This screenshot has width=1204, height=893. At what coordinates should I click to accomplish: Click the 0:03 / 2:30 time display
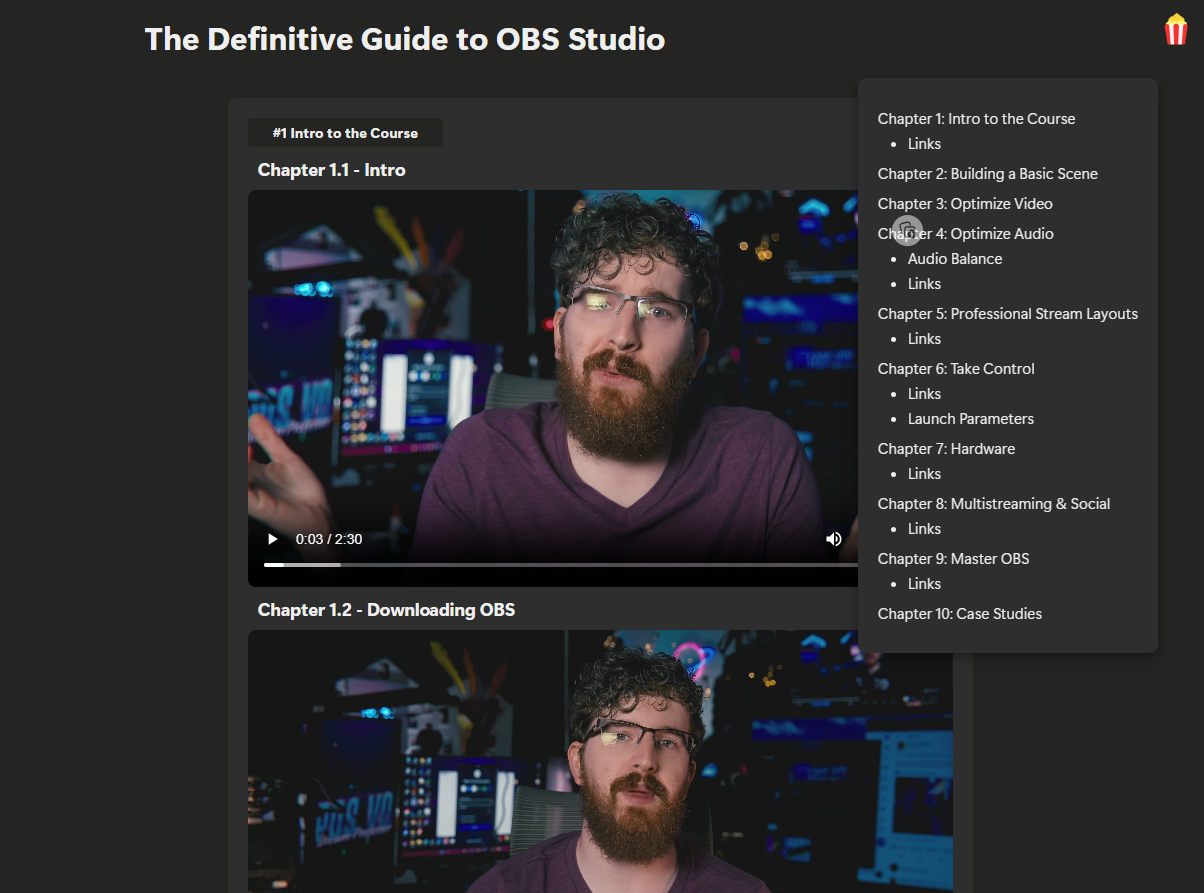329,539
